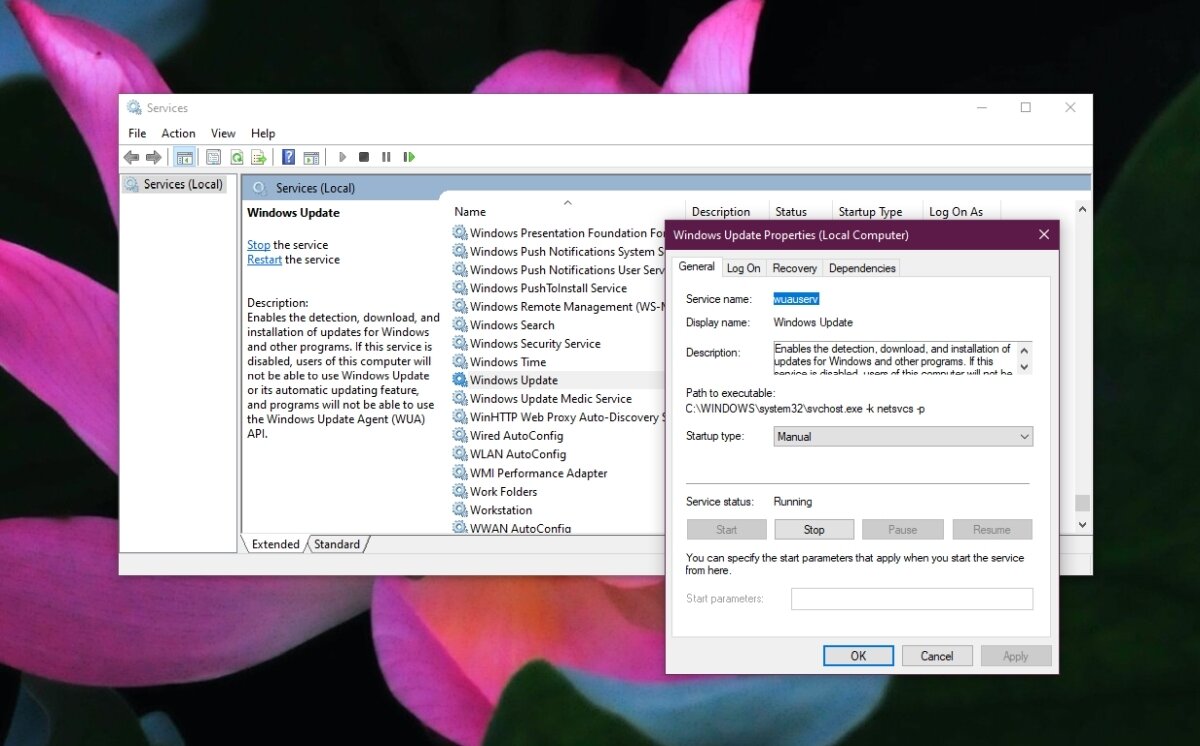Open the Export List toolbar icon
Viewport: 1200px width, 746px height.
point(259,157)
